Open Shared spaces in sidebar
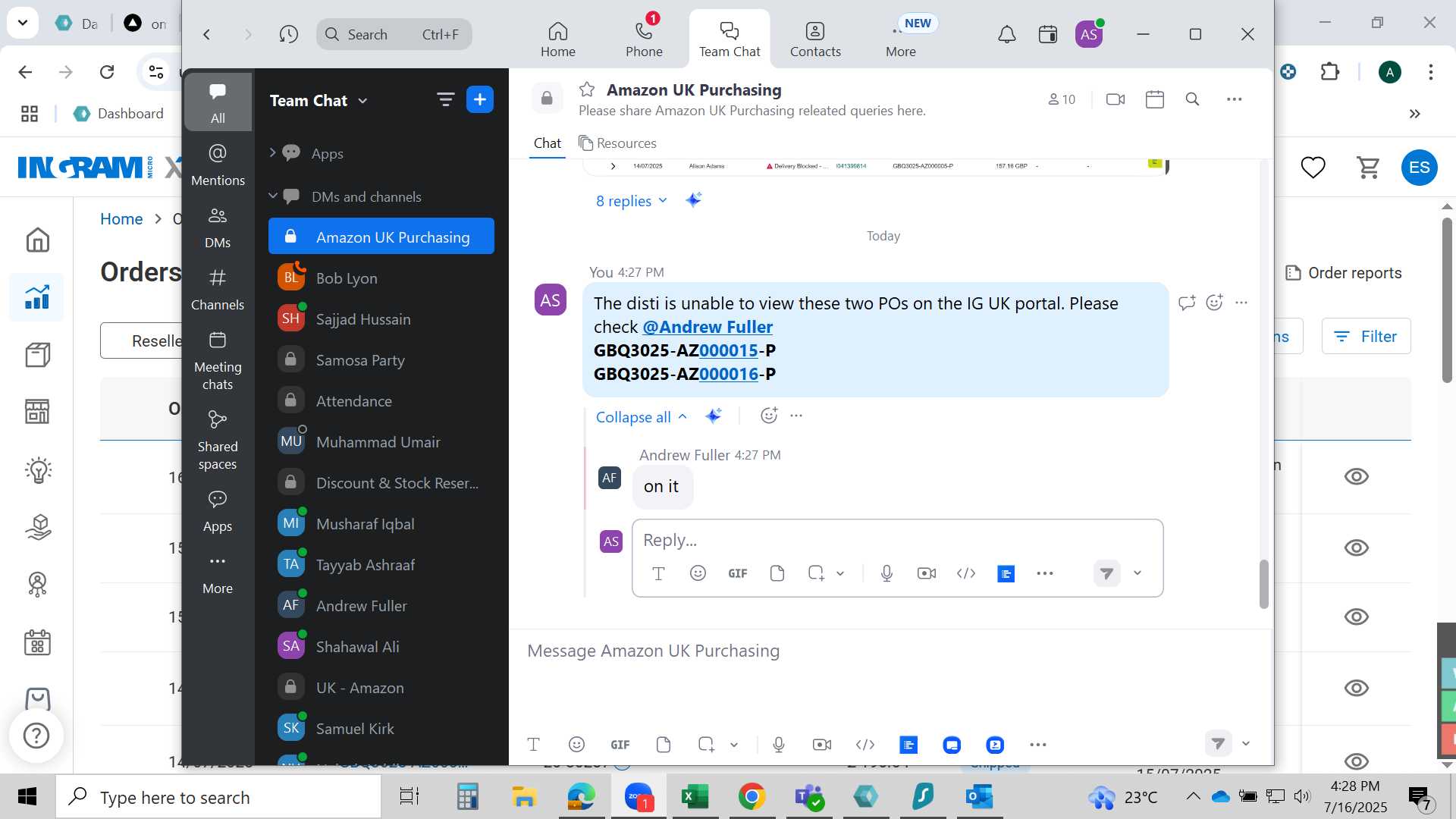The height and width of the screenshot is (819, 1456). (218, 440)
